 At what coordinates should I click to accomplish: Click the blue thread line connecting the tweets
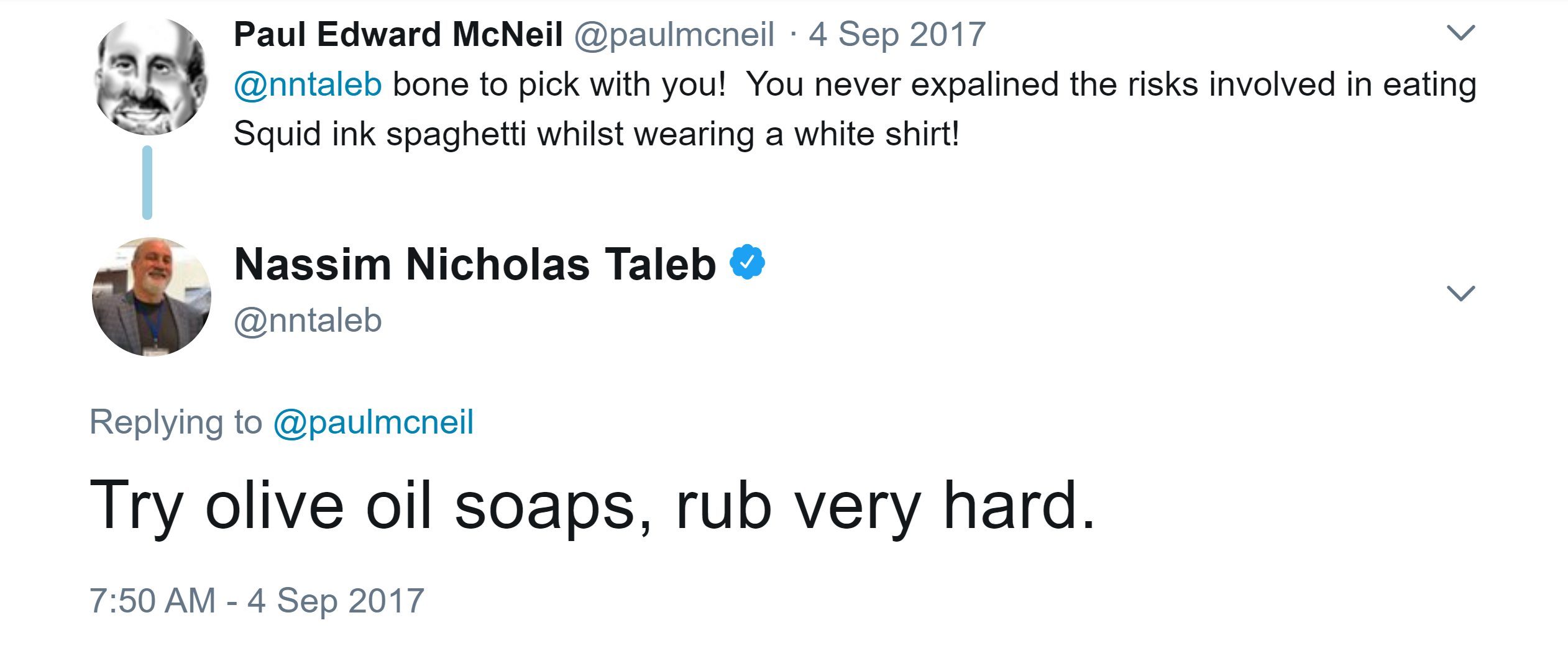point(147,183)
